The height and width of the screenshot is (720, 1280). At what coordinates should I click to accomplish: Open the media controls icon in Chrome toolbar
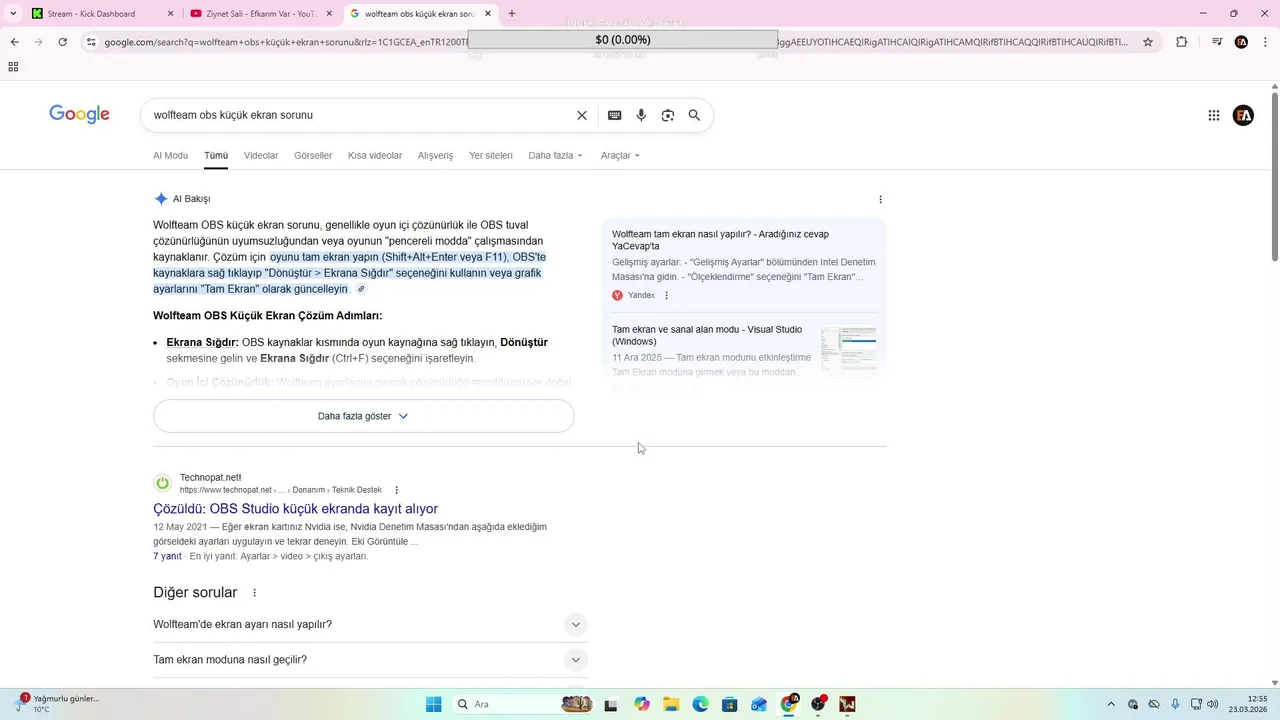pos(1216,42)
